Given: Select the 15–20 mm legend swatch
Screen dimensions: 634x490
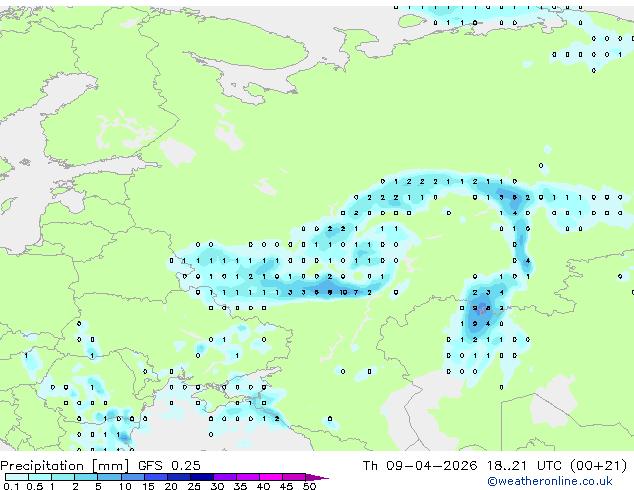Looking at the screenshot, I should coord(155,477).
